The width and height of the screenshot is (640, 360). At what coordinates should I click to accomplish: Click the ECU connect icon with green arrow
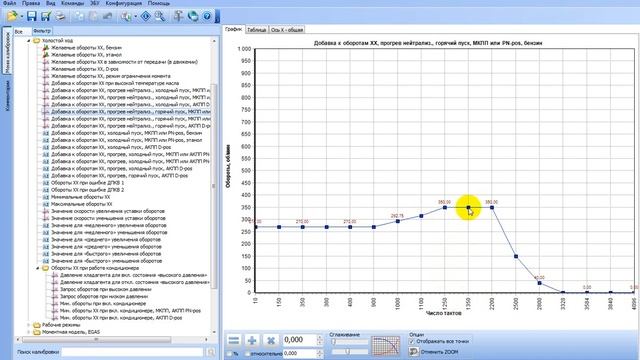[126, 16]
